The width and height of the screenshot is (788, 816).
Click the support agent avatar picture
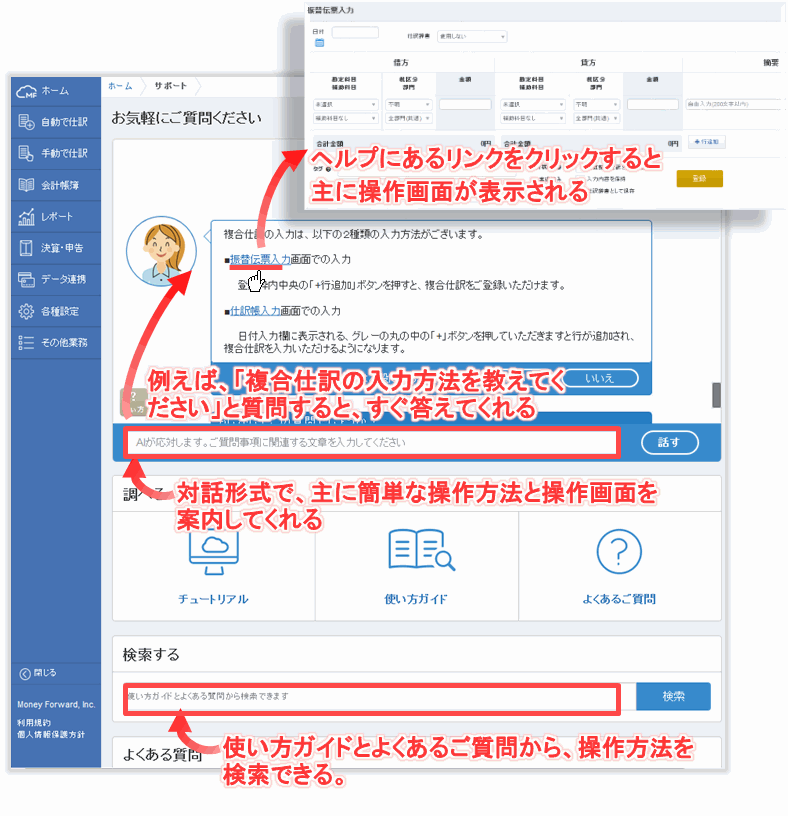click(x=161, y=251)
